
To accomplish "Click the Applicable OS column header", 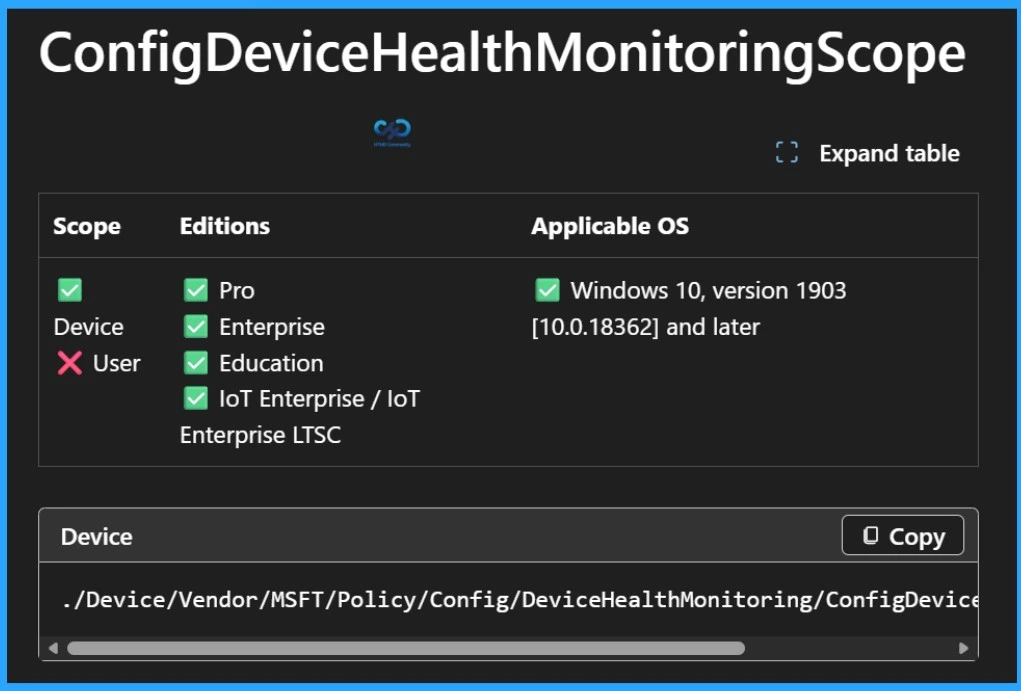I will point(610,226).
